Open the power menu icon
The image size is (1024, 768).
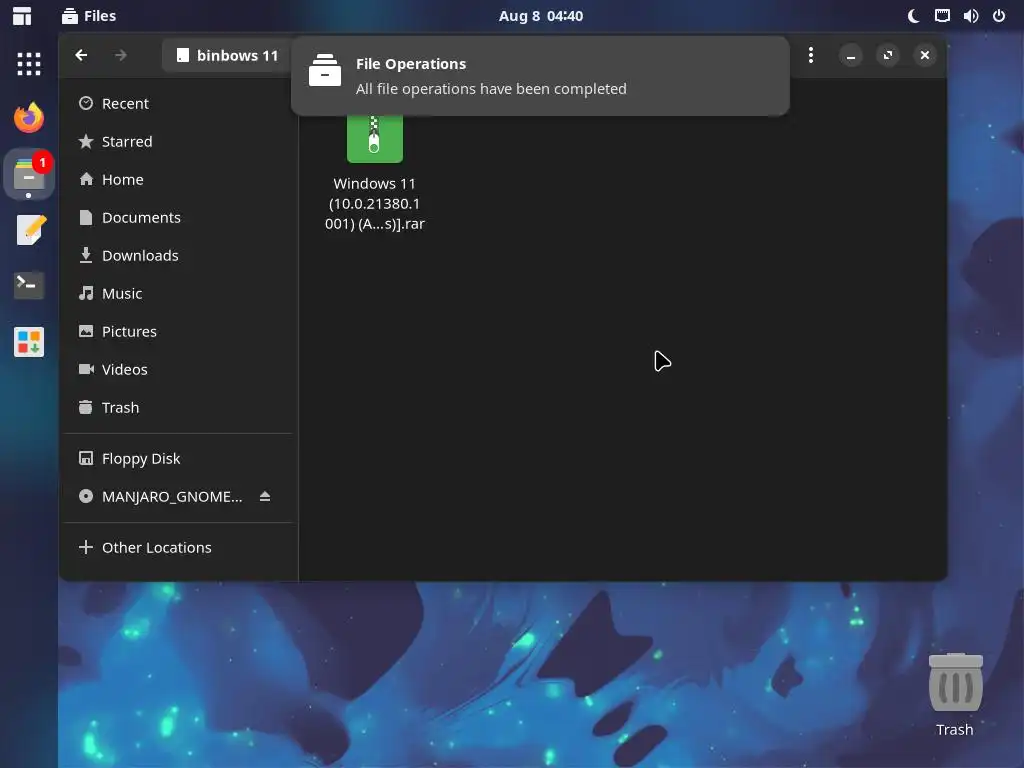(999, 16)
